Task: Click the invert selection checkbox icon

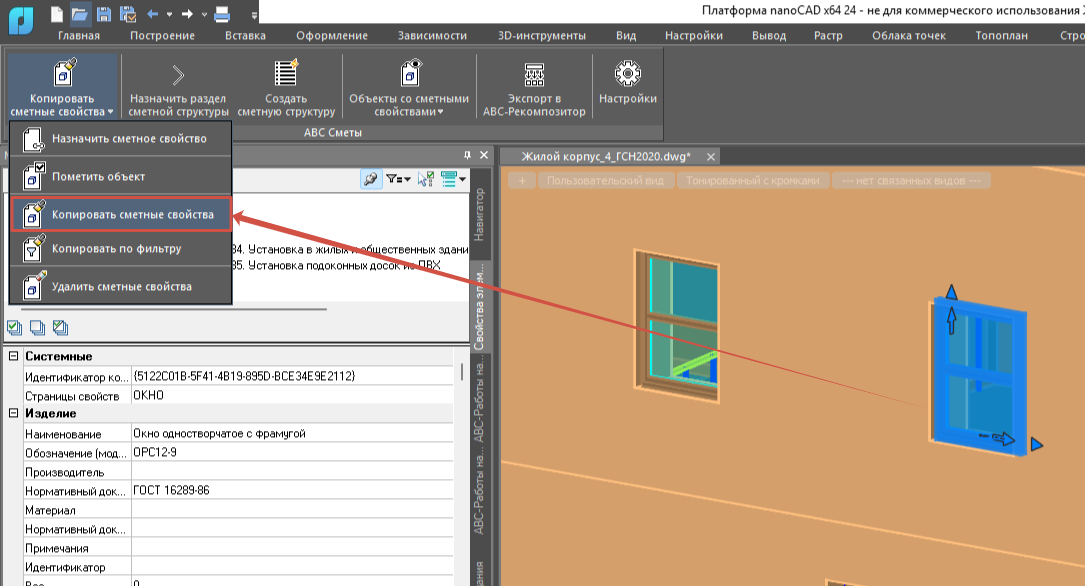Action: tap(60, 327)
